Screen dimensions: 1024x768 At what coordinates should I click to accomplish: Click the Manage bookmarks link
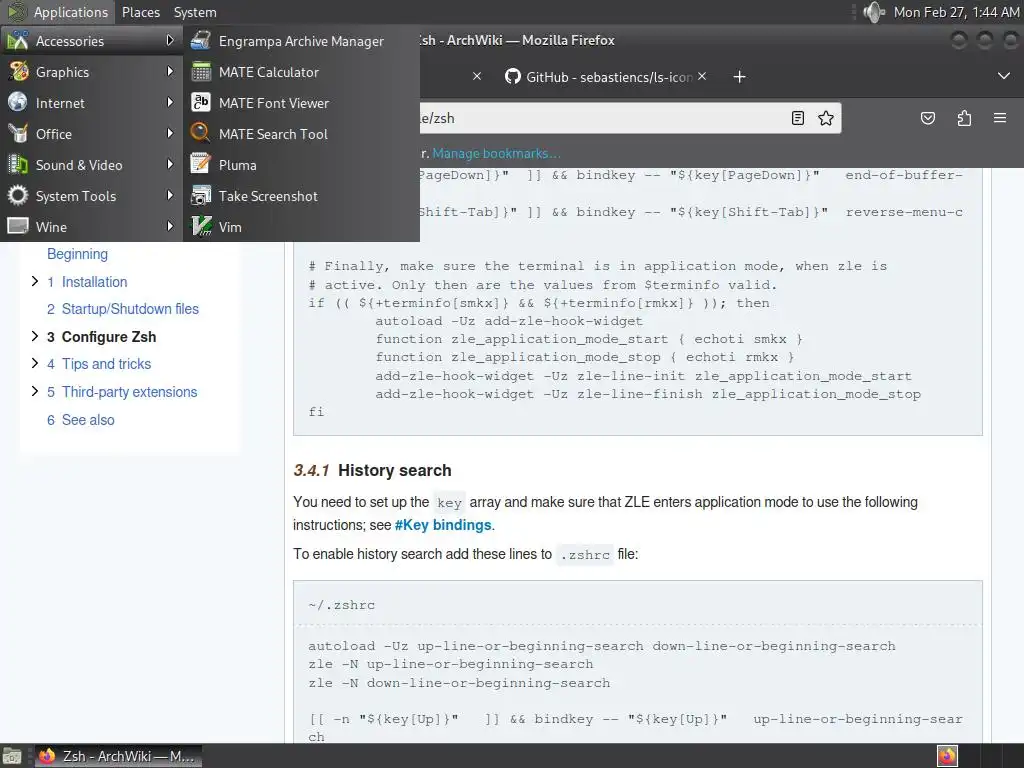tap(496, 153)
